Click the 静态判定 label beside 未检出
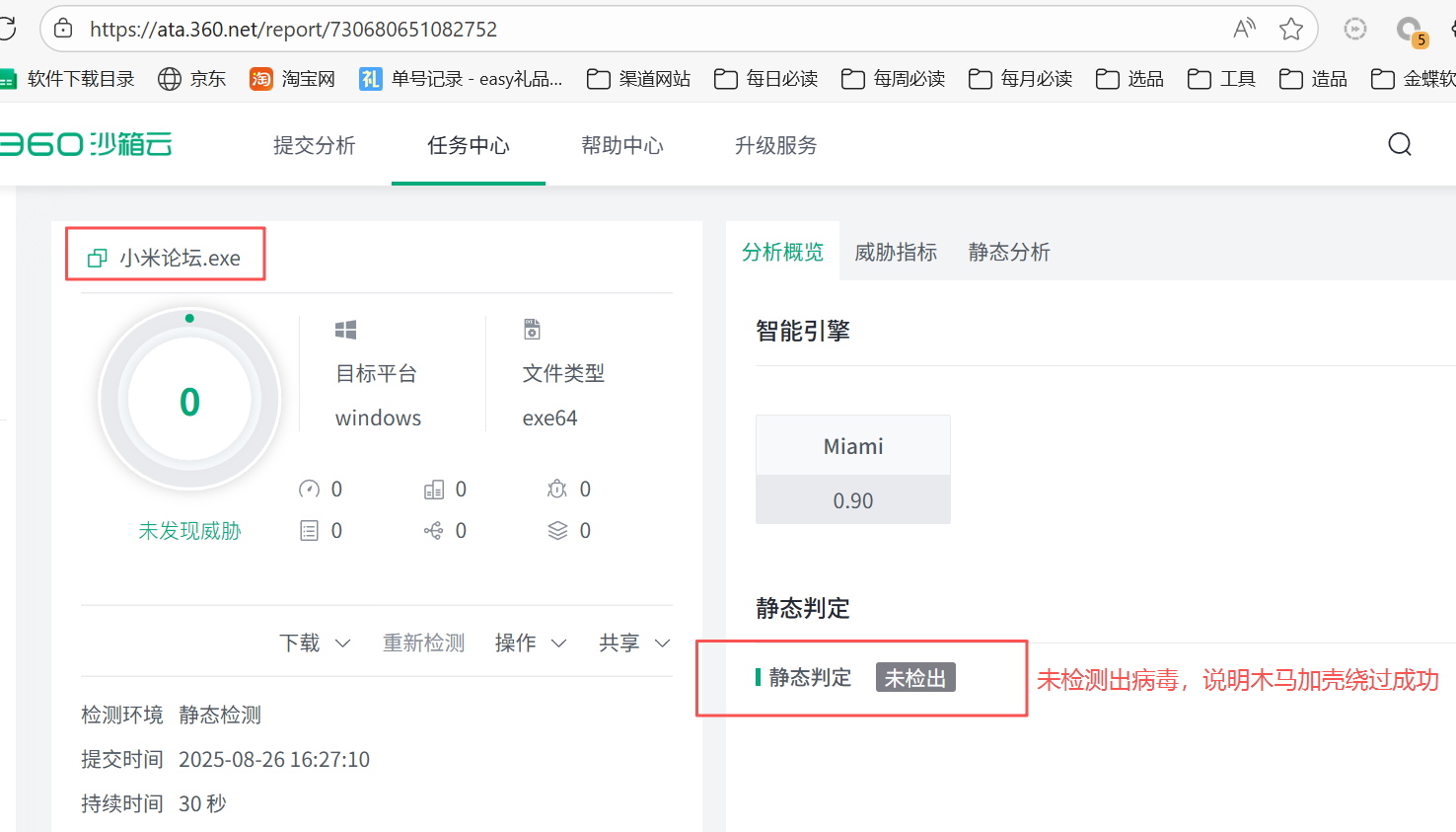The height and width of the screenshot is (832, 1456). [811, 678]
